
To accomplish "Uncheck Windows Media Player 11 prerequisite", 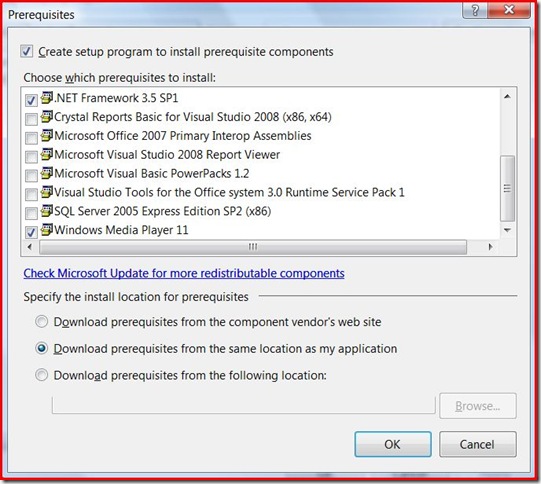I will click(31, 232).
